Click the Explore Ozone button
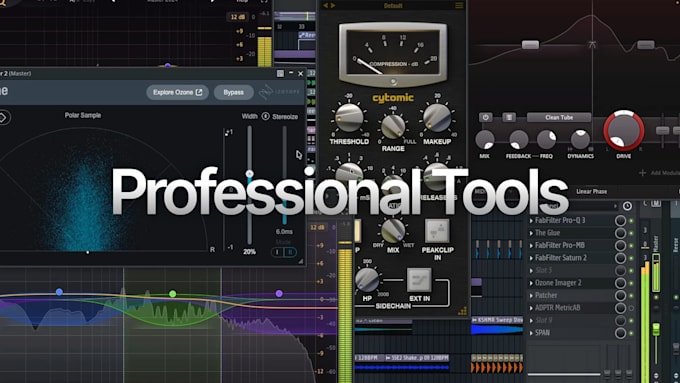Screen dimensions: 680x383 click(177, 92)
